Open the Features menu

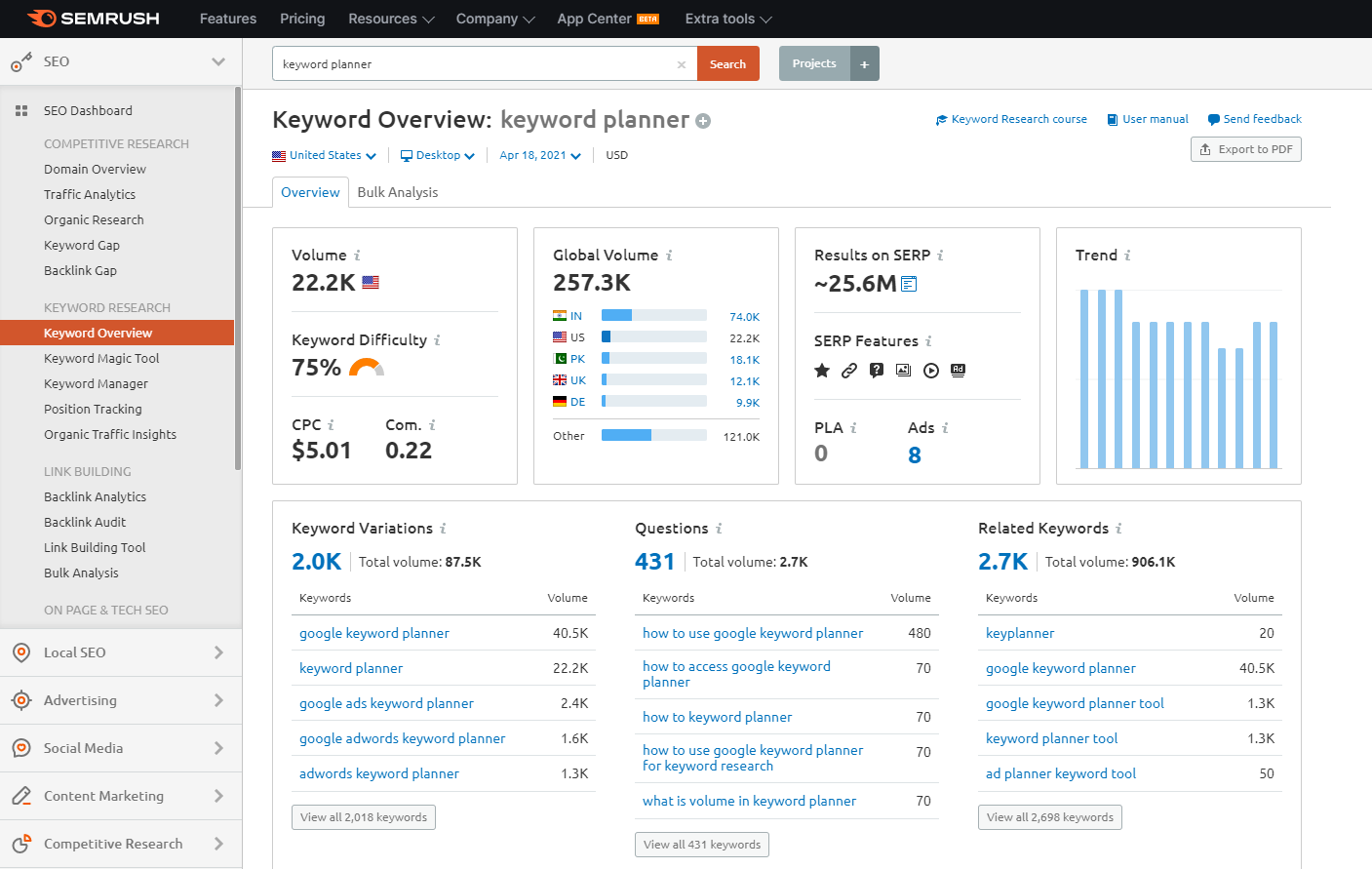click(x=228, y=19)
